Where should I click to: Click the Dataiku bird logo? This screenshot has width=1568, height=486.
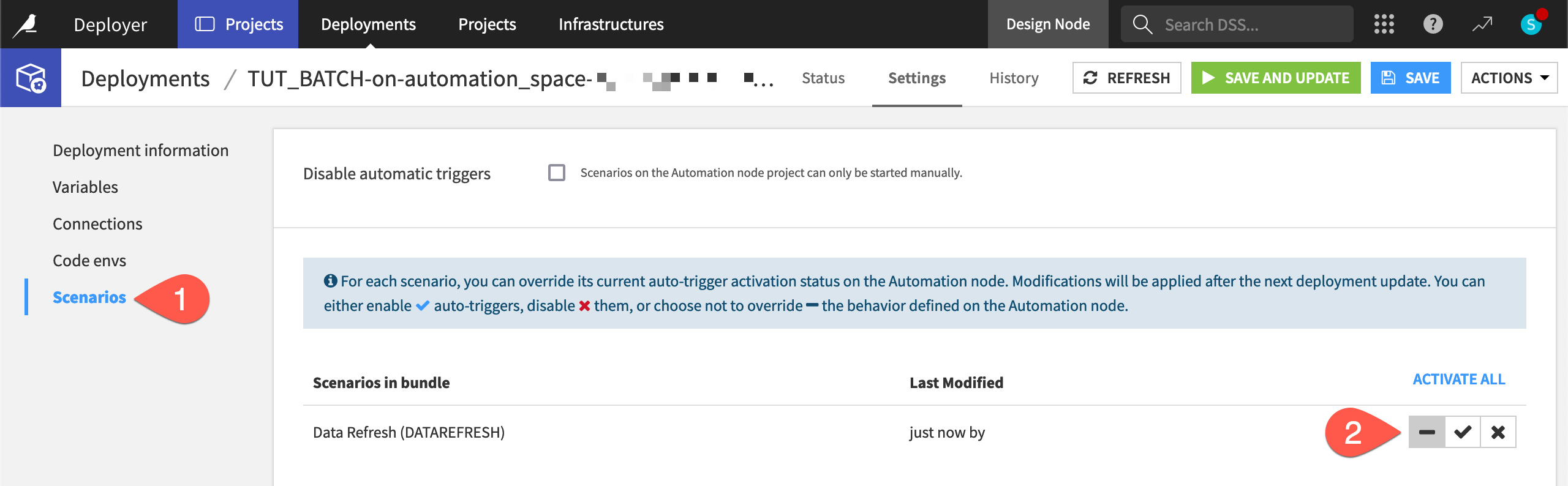26,24
